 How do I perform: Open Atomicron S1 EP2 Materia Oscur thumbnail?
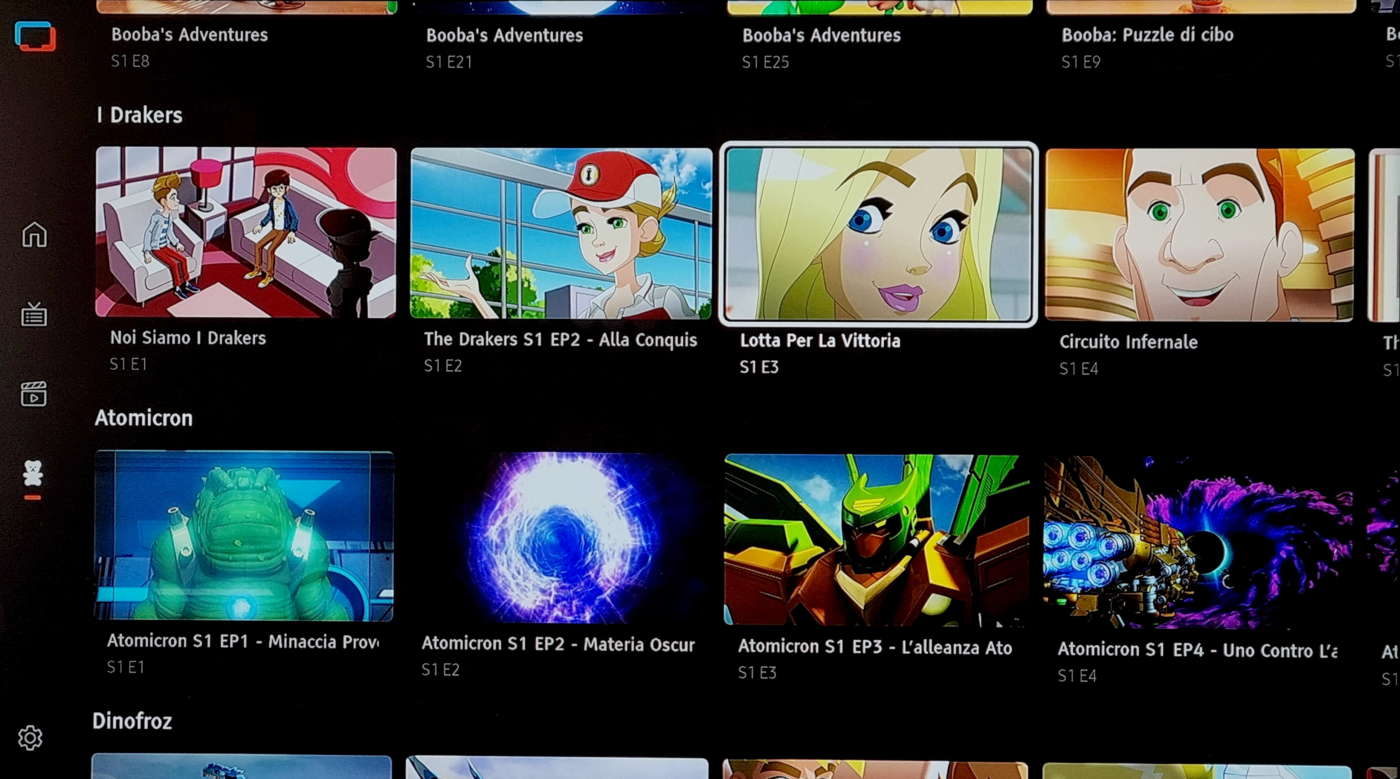tap(559, 538)
